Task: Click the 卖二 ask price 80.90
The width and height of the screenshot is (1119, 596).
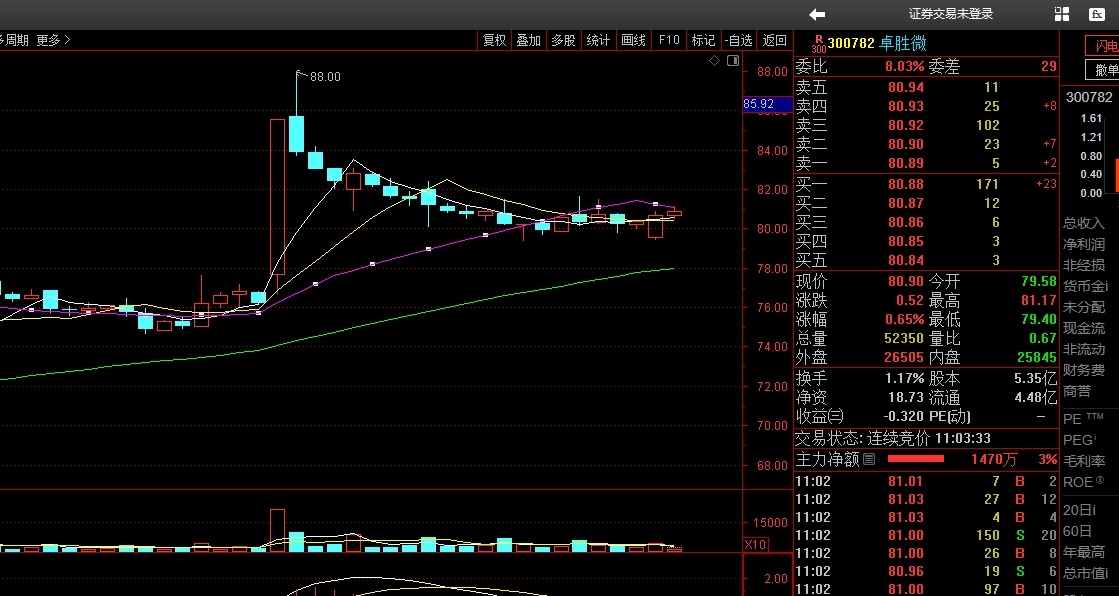Action: (906, 145)
